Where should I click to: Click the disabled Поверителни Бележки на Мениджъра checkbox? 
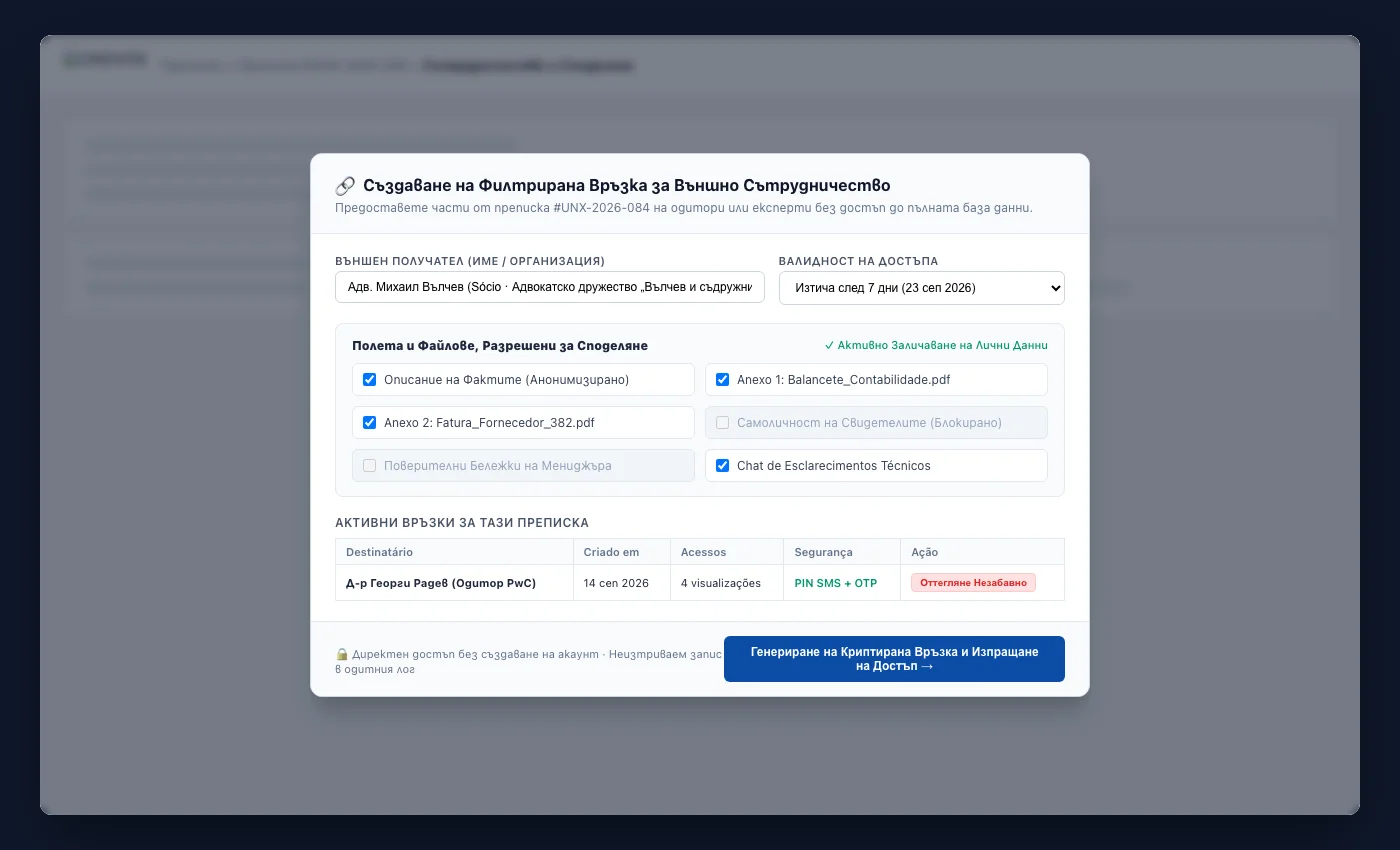pyautogui.click(x=369, y=466)
